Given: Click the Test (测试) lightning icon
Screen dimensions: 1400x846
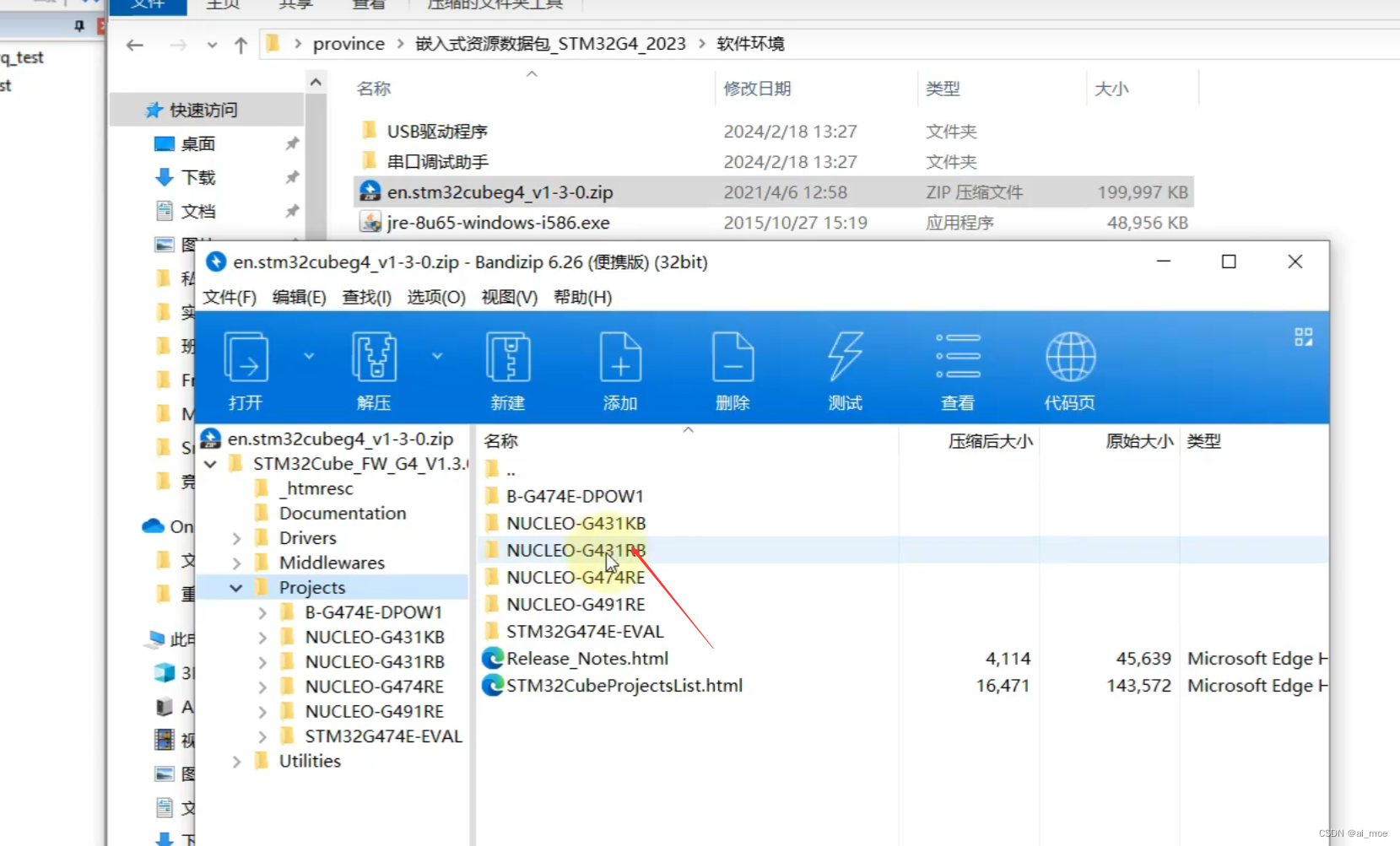Looking at the screenshot, I should pos(845,357).
